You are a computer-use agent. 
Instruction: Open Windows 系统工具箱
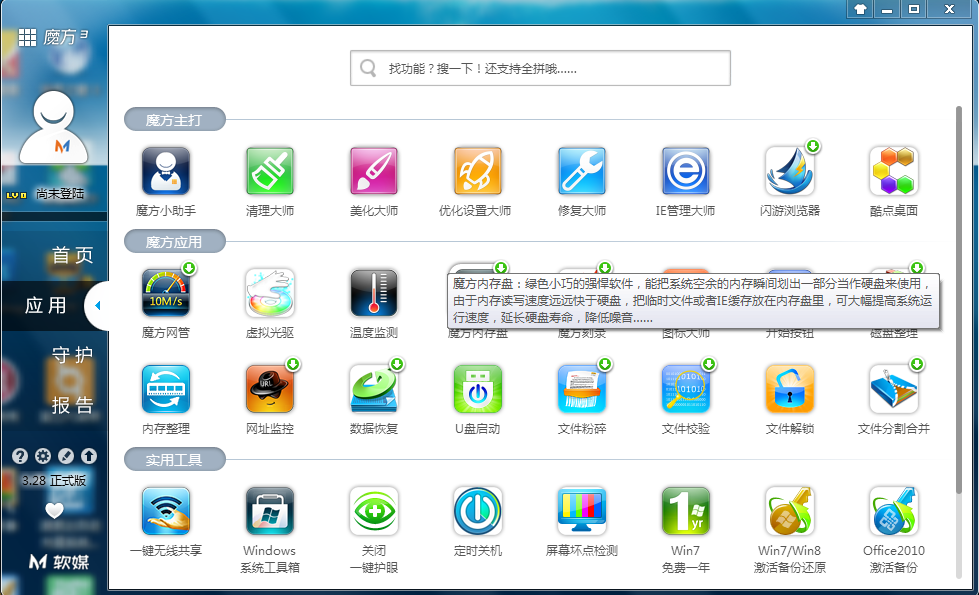pos(270,511)
